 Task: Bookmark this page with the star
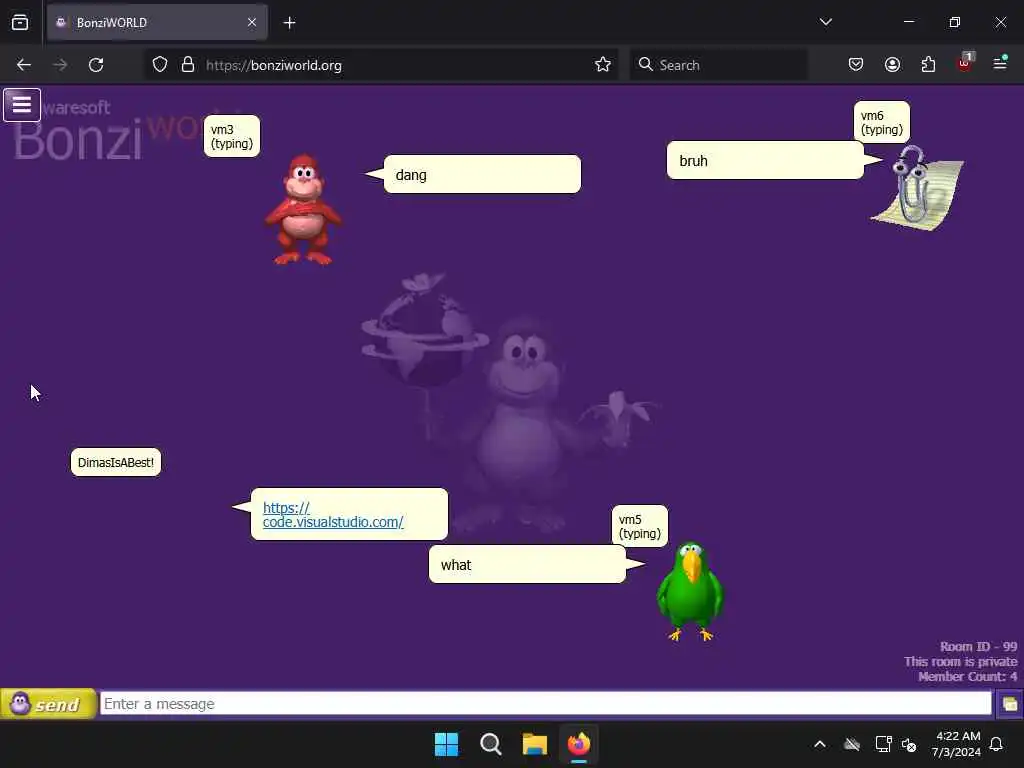click(x=603, y=65)
